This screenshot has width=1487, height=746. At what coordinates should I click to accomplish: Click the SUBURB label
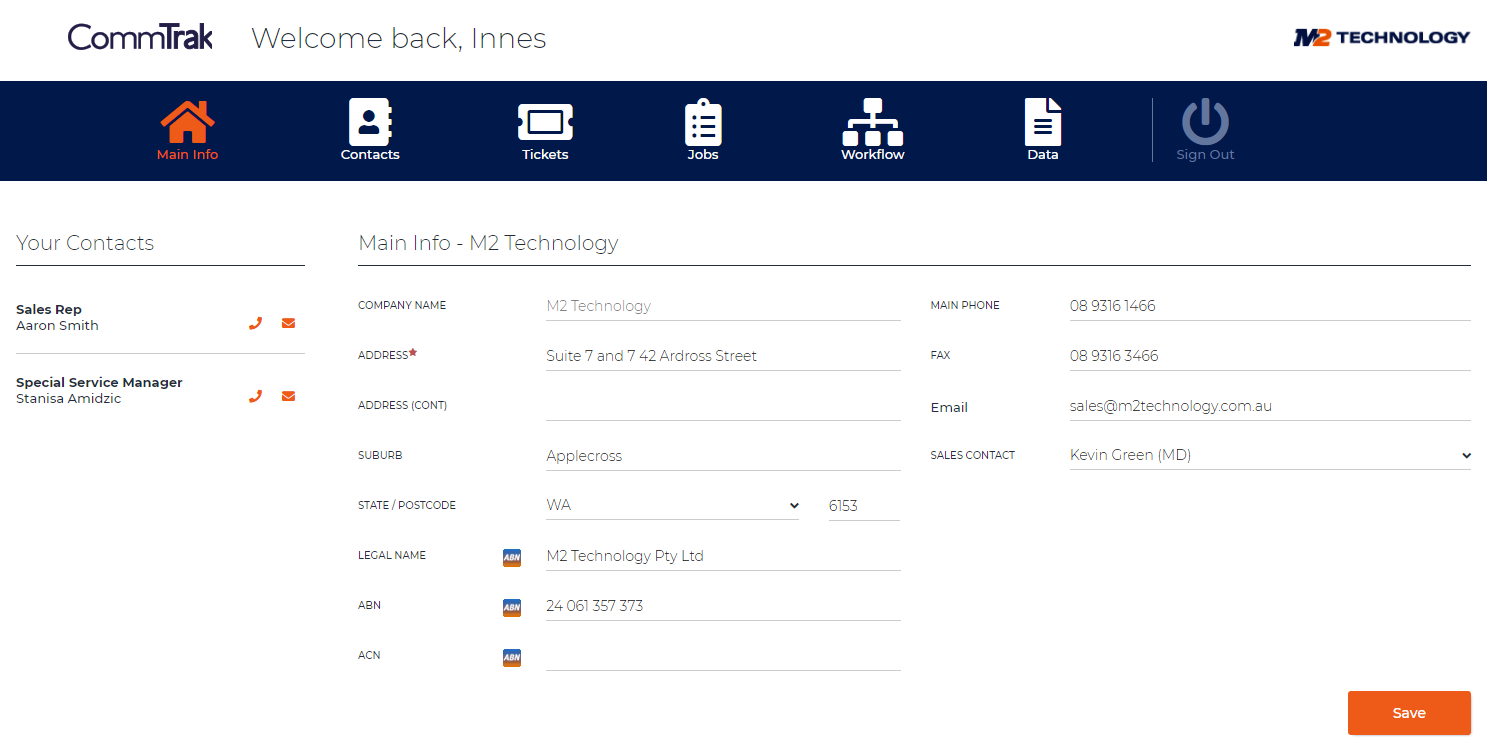click(380, 455)
